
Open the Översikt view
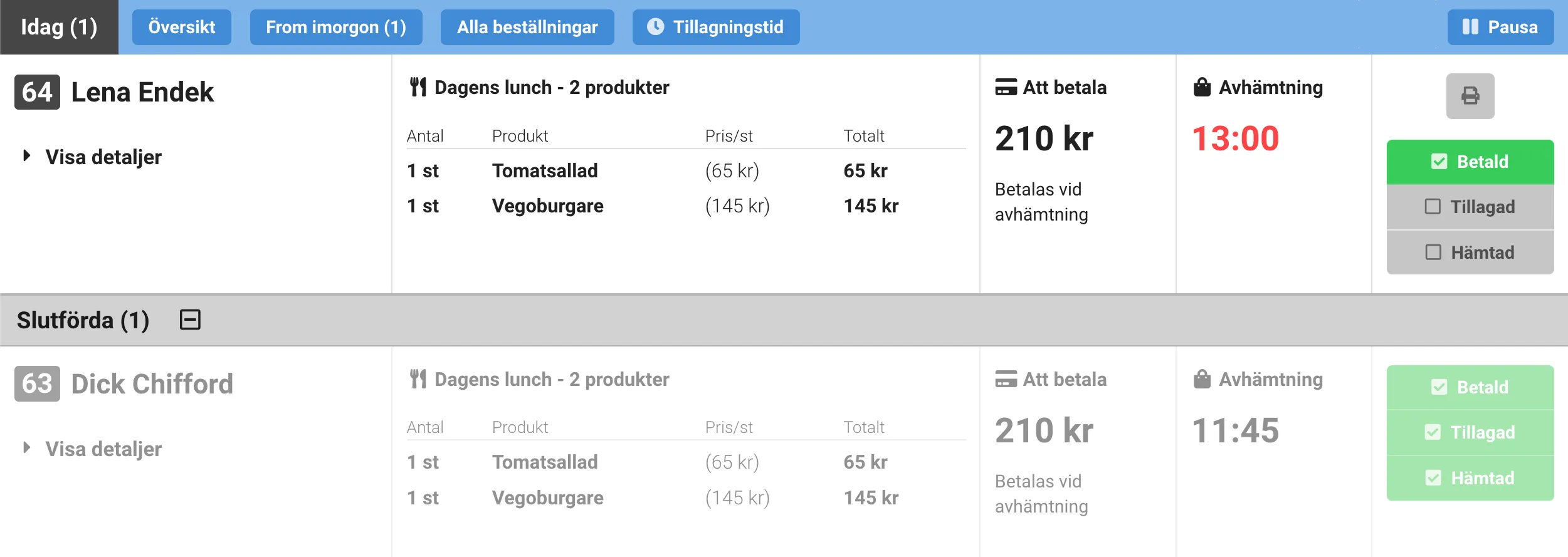tap(182, 27)
